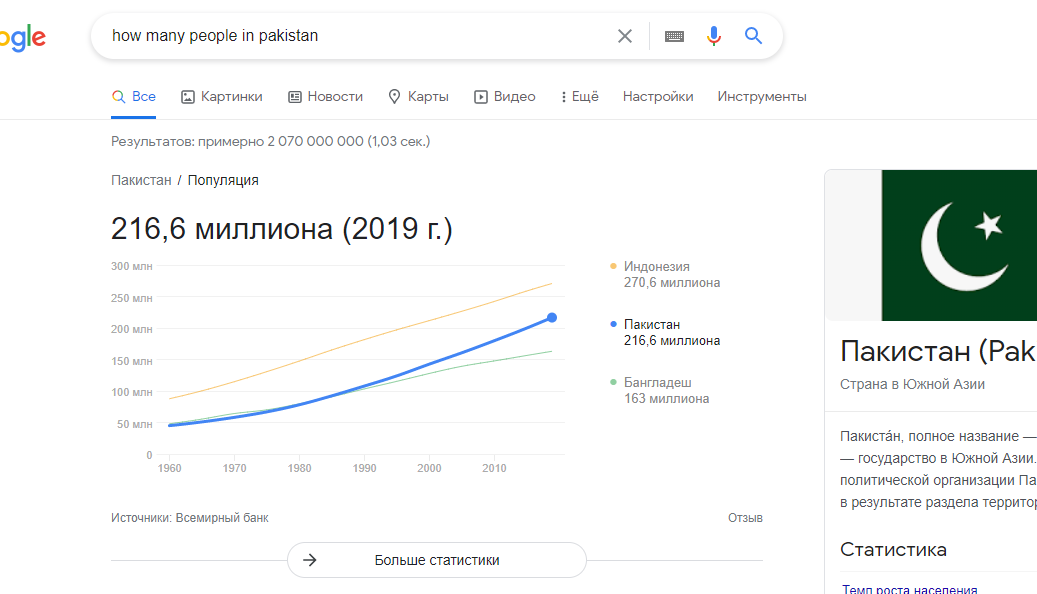Click the Google logo
Screen dimensions: 1037x594
pyautogui.click(x=22, y=38)
